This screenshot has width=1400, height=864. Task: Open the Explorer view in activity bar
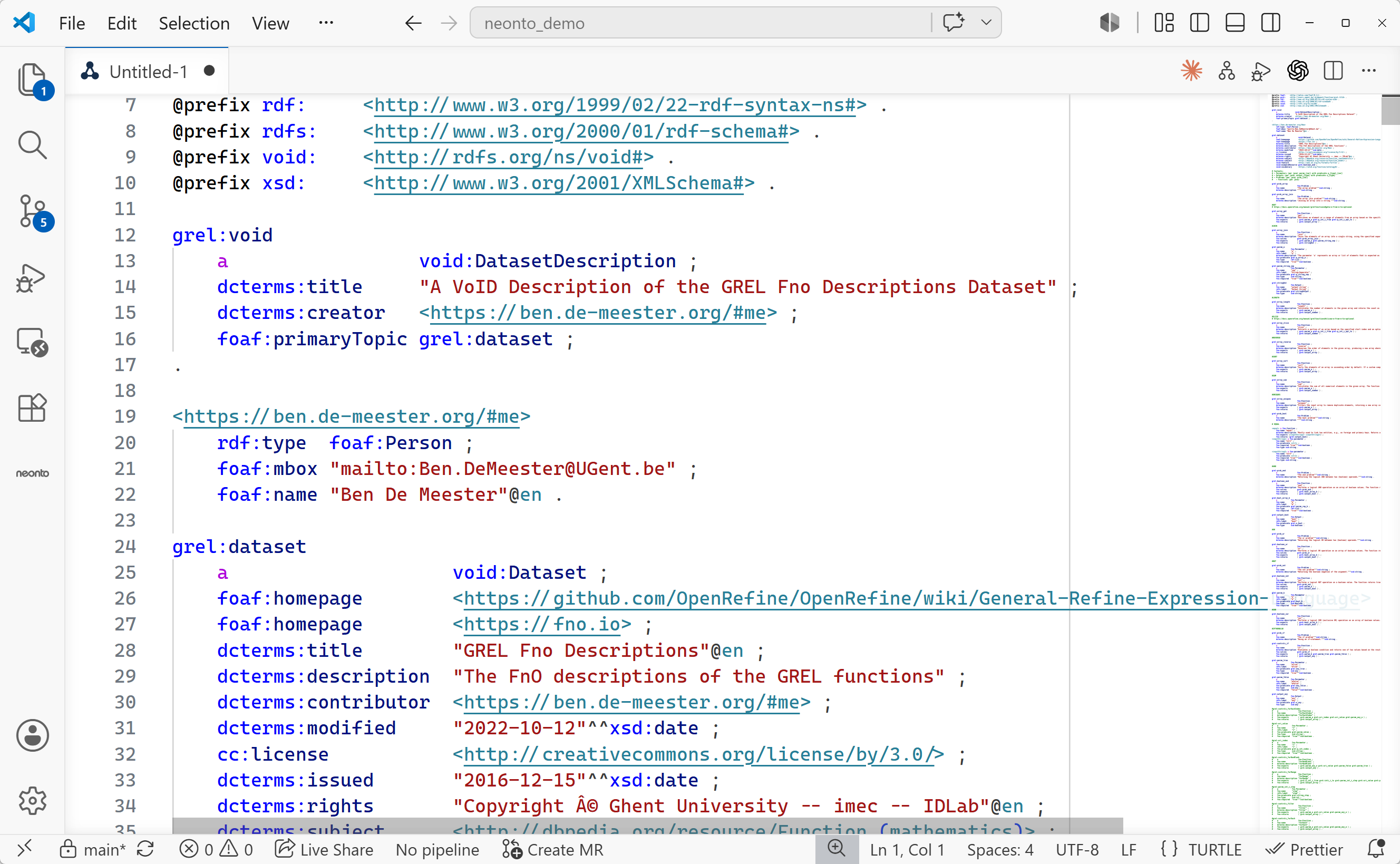point(32,80)
